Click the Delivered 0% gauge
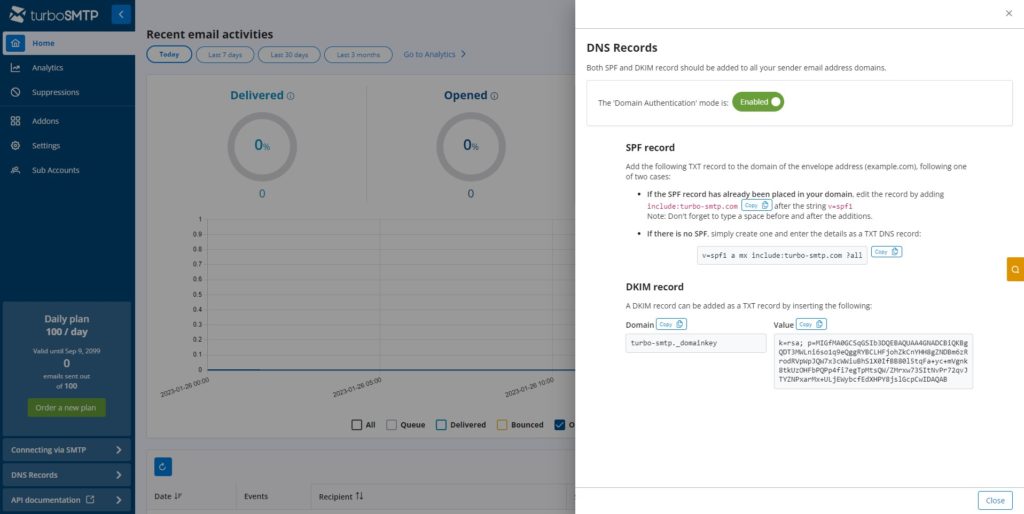 262,146
